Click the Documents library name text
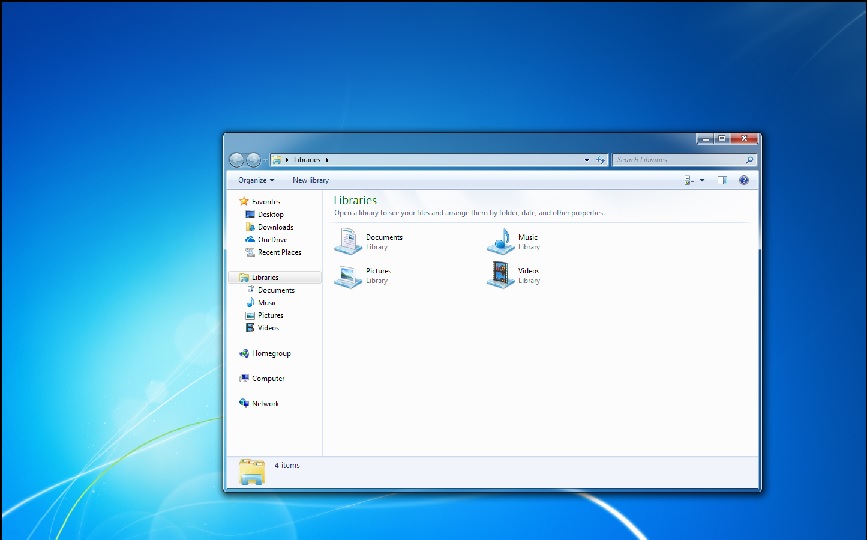Viewport: 868px width, 540px height. pyautogui.click(x=384, y=238)
